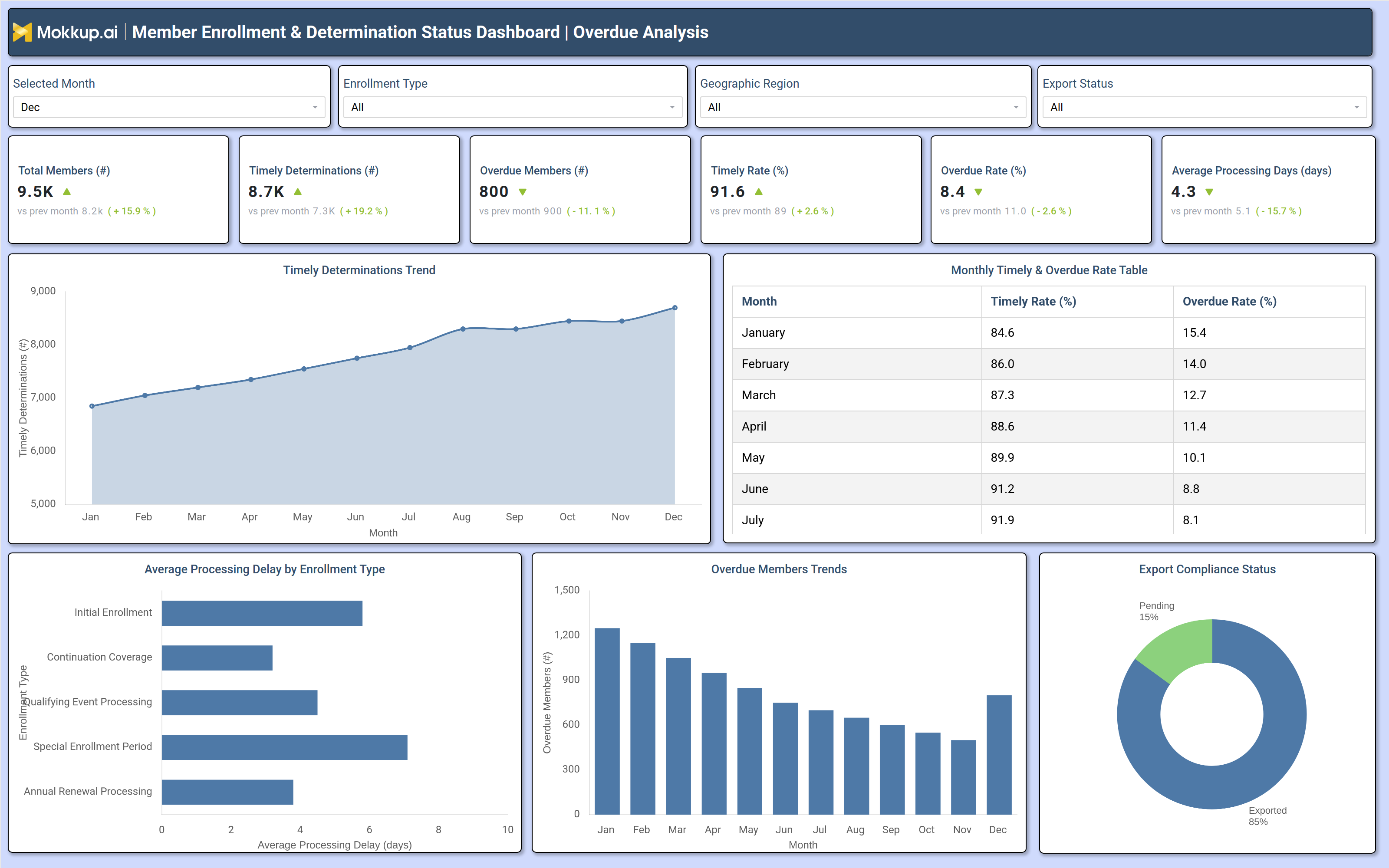The height and width of the screenshot is (868, 1389).
Task: Click the Exported 85% label
Action: [1267, 816]
